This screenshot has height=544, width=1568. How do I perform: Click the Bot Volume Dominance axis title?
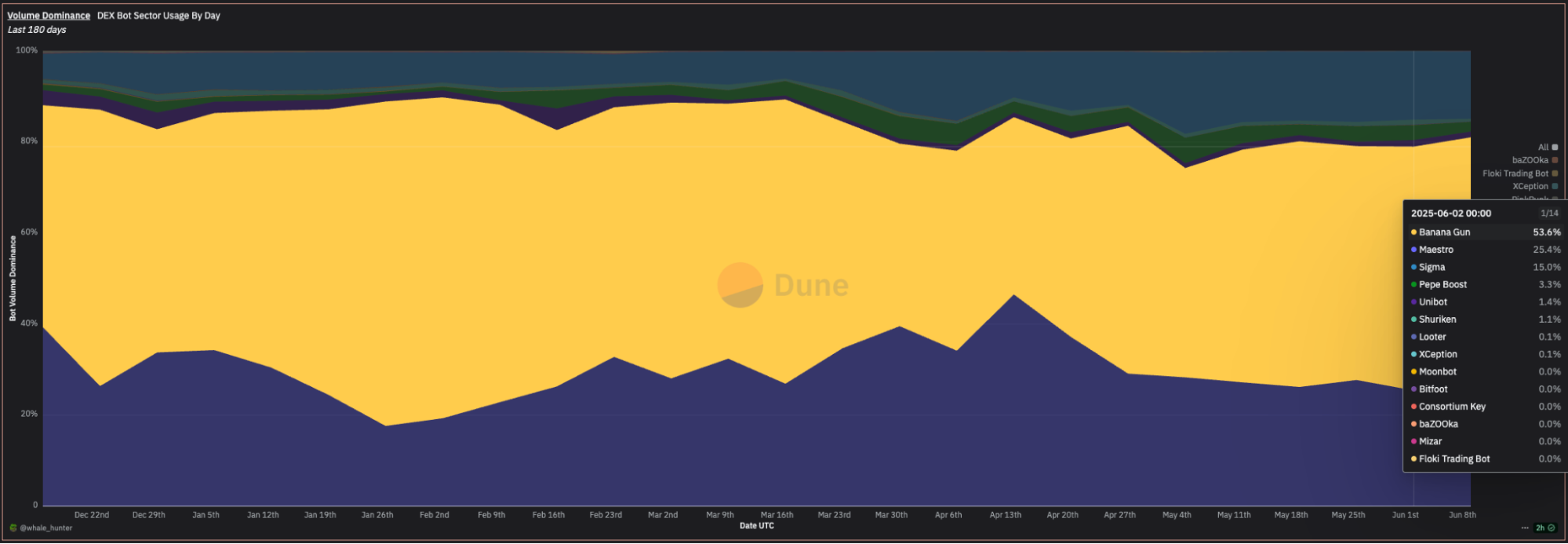tap(13, 279)
